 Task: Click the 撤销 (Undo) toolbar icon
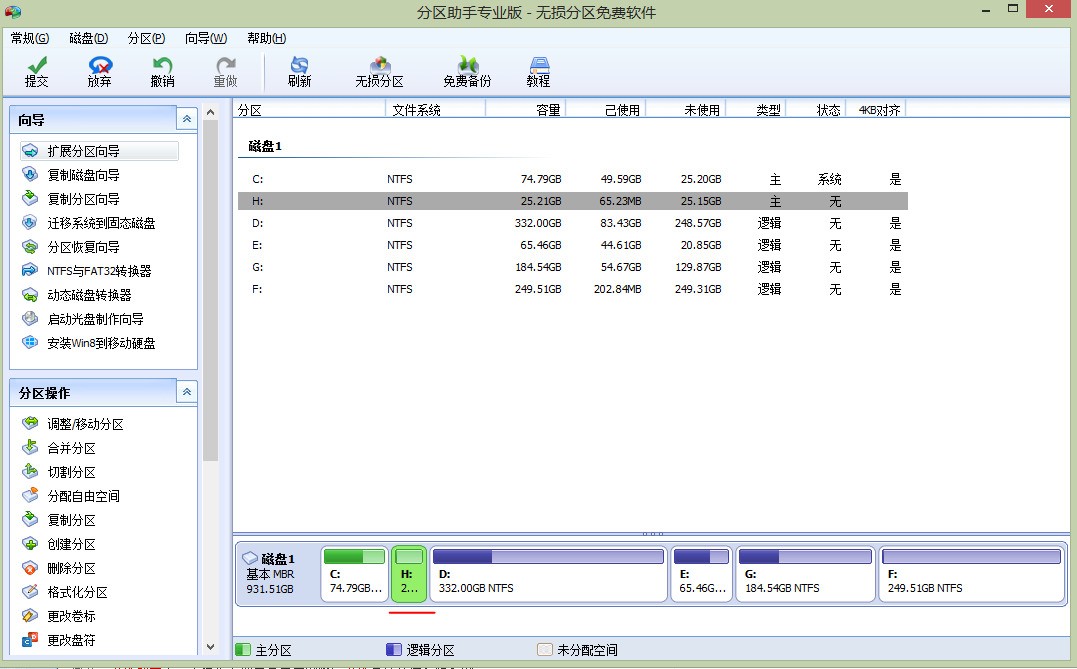(162, 70)
